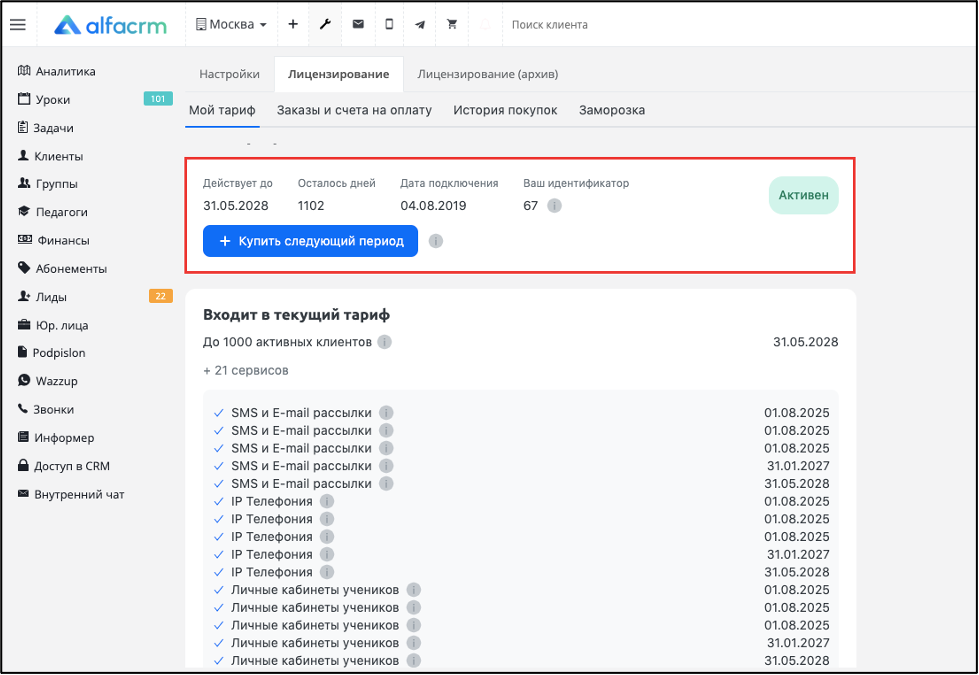The height and width of the screenshot is (675, 979).
Task: Click the 22 badge next to Лиды
Action: point(160,296)
